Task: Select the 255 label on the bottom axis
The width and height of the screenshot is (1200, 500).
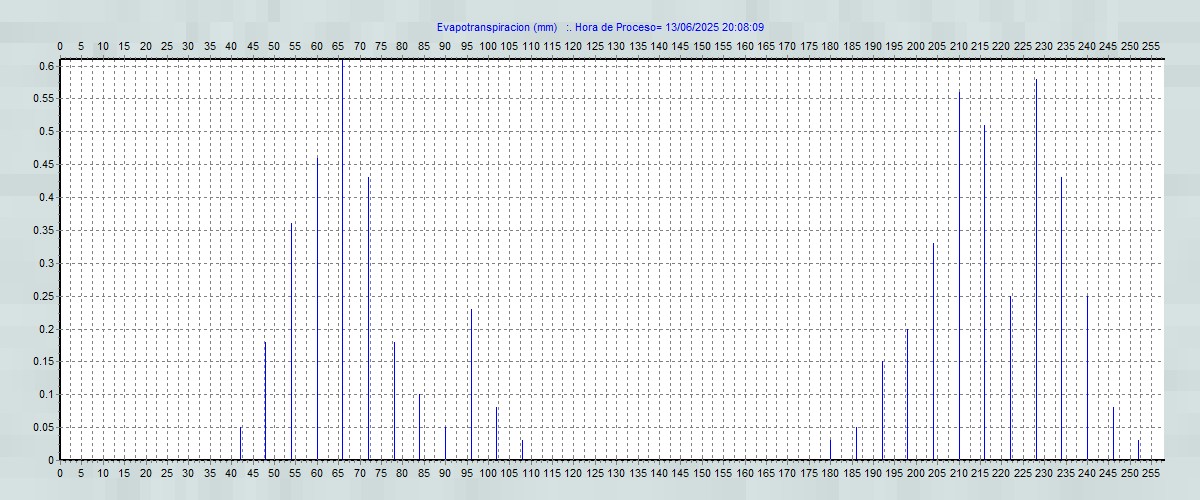Action: pos(1151,473)
